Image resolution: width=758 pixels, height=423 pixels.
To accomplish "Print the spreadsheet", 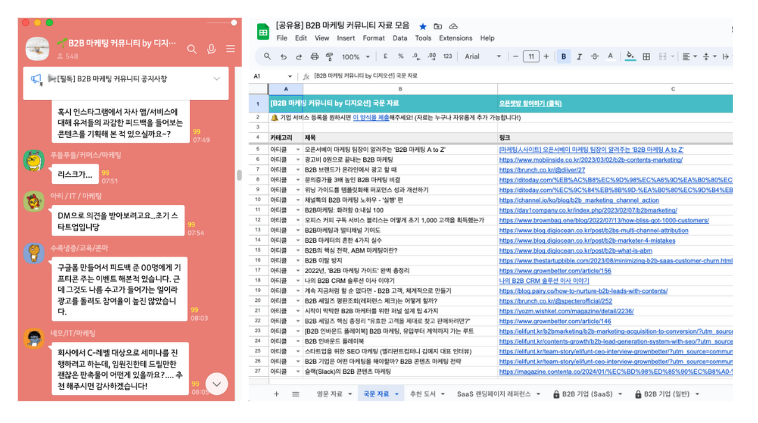I will [x=314, y=57].
